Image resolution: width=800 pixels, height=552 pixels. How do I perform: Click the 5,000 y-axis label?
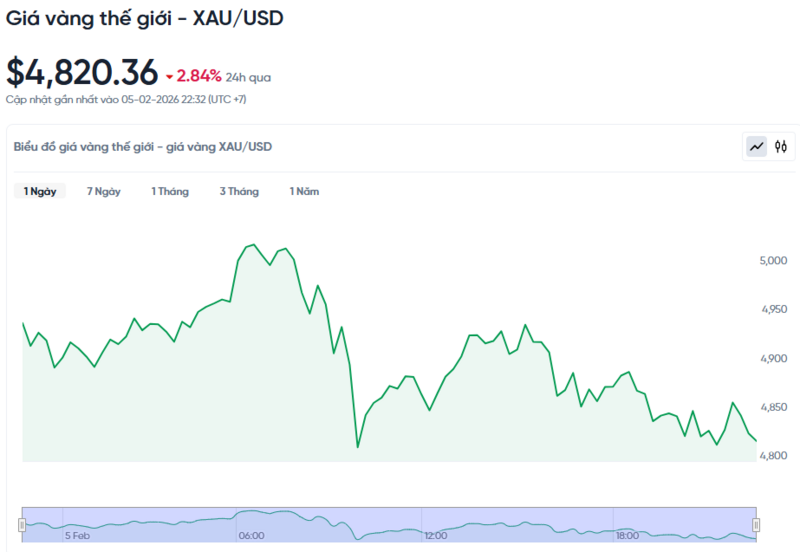(774, 261)
